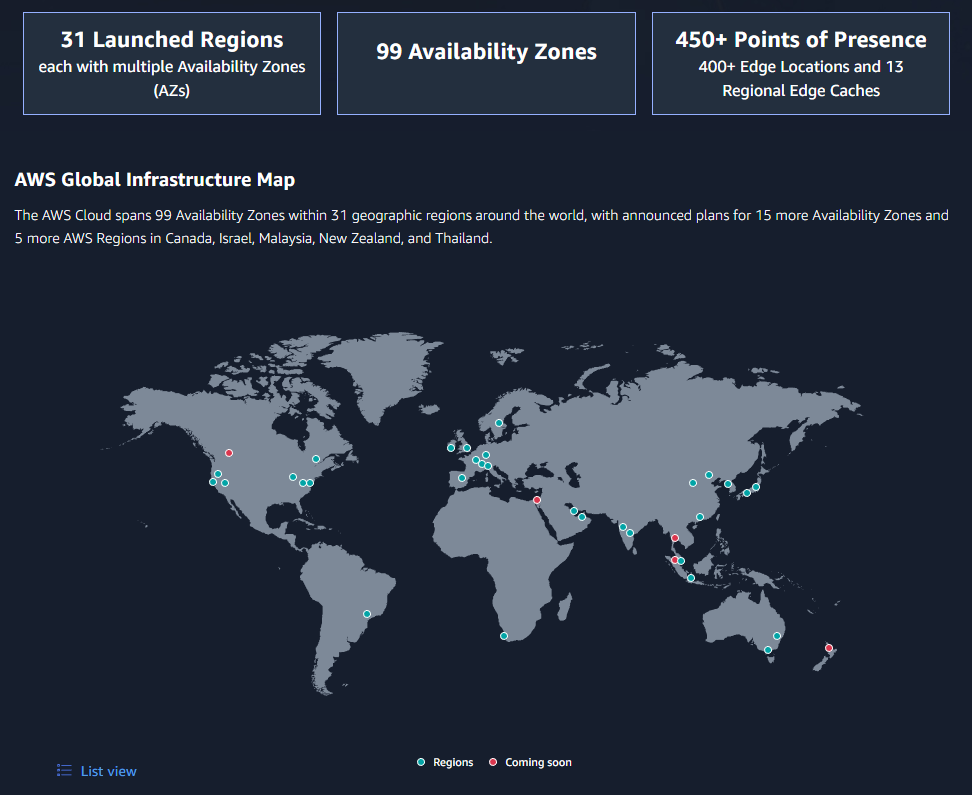
Task: Open the 99 Availability Zones card
Action: point(487,63)
